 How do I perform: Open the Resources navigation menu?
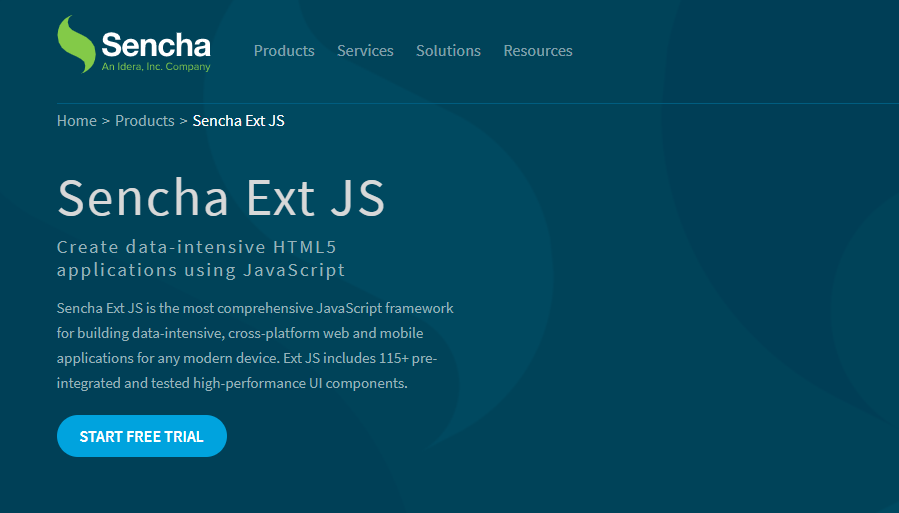click(538, 50)
